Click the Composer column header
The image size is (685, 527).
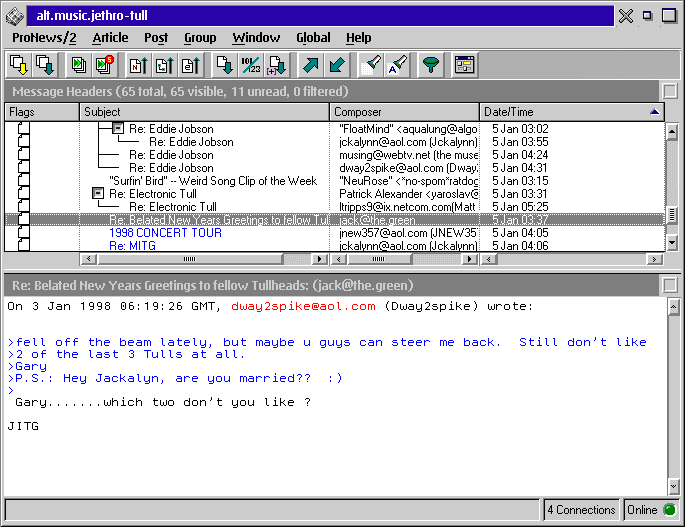click(405, 112)
